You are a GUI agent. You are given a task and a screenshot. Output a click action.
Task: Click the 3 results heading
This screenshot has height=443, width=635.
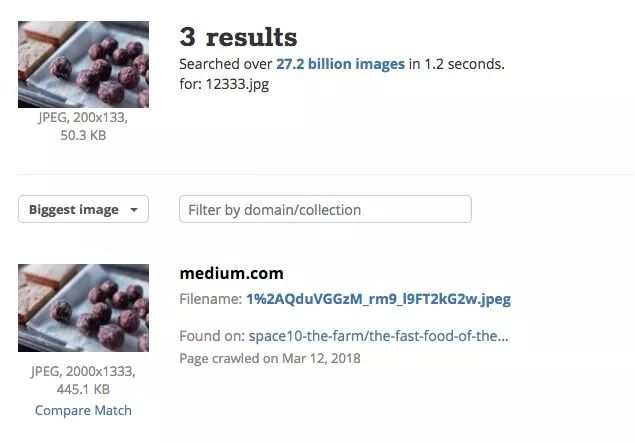(x=238, y=37)
